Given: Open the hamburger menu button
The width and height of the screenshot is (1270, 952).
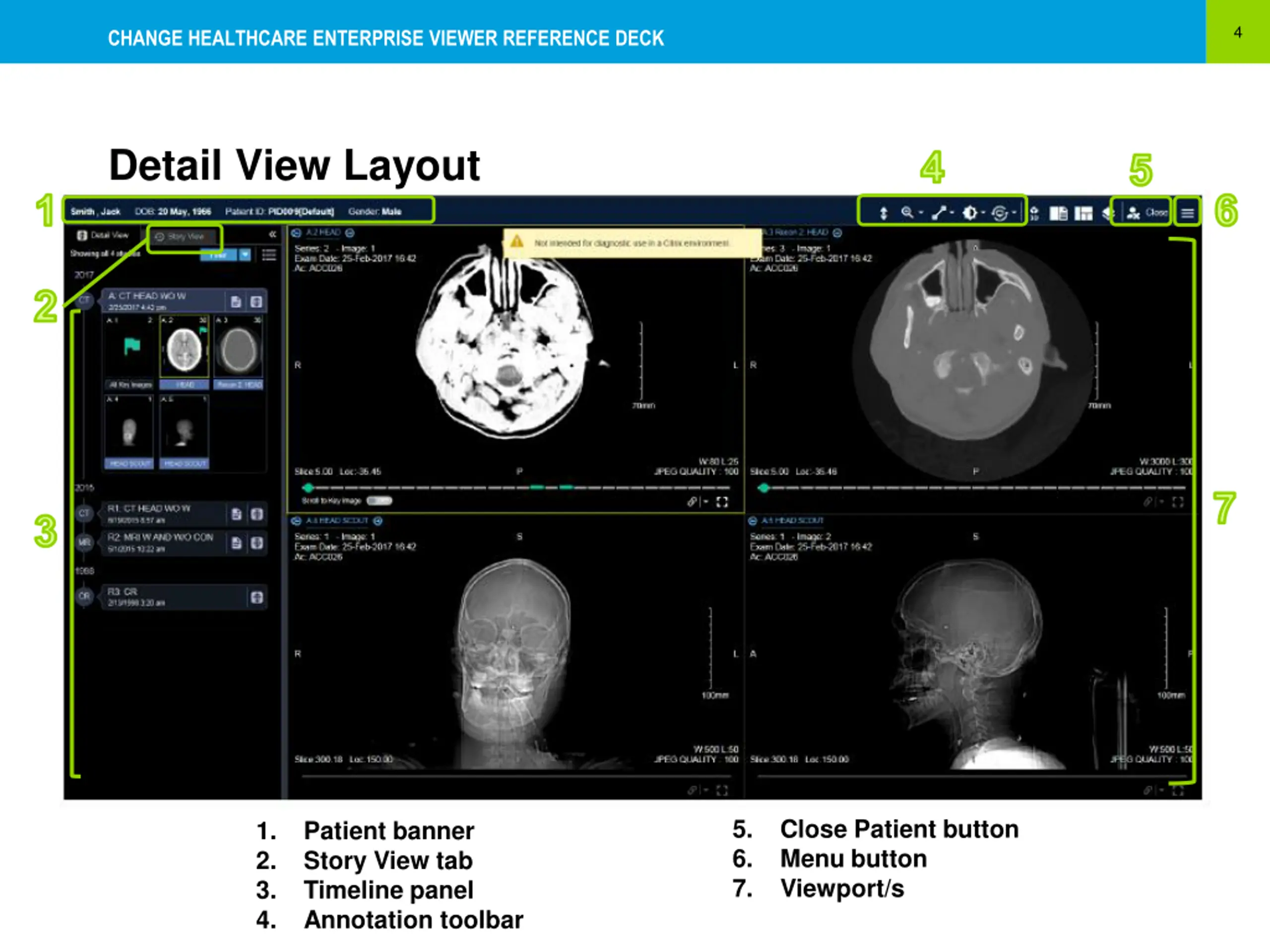Looking at the screenshot, I should click(1187, 213).
